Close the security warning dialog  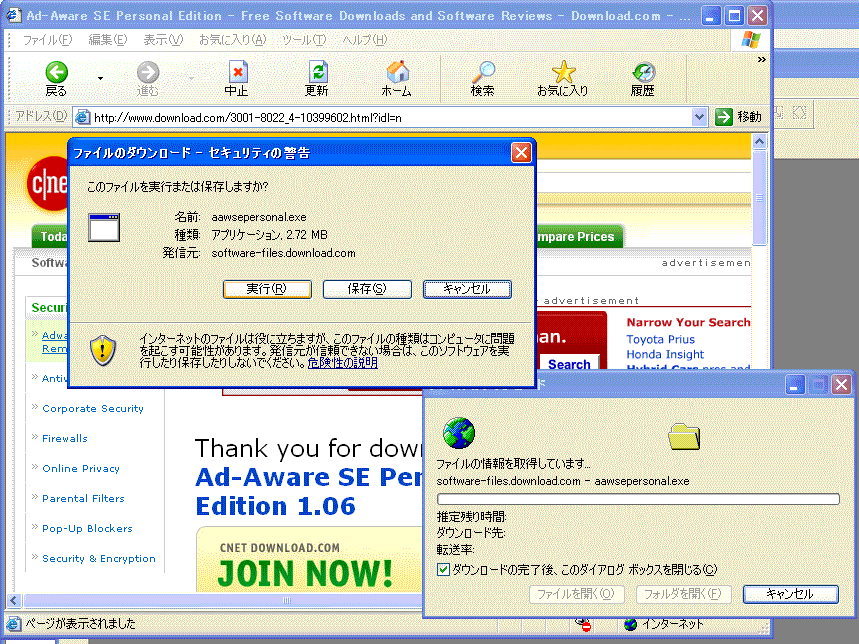point(521,153)
